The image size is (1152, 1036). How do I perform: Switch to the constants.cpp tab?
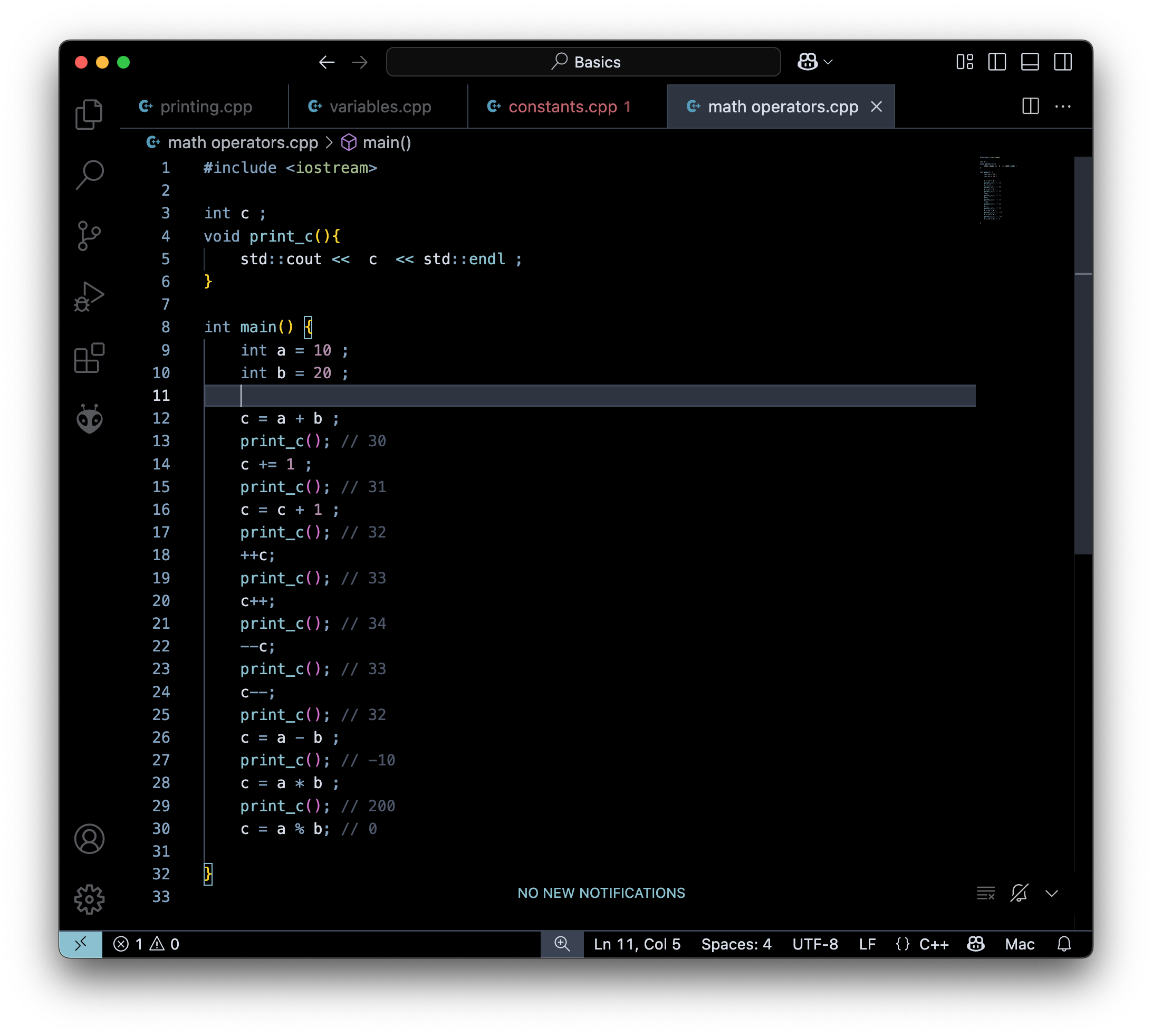(567, 107)
